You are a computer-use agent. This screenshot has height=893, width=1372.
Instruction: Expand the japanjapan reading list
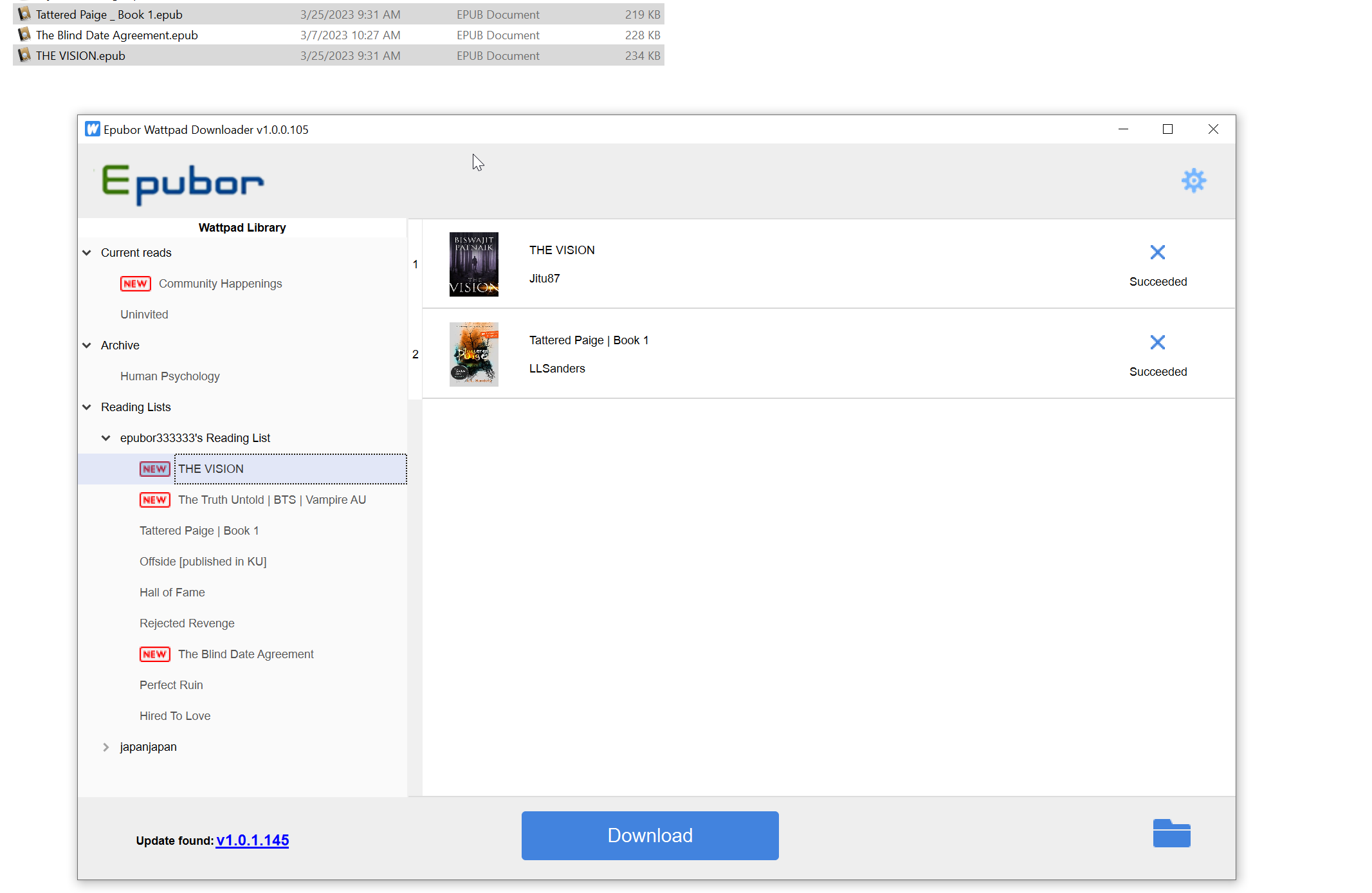pyautogui.click(x=106, y=747)
